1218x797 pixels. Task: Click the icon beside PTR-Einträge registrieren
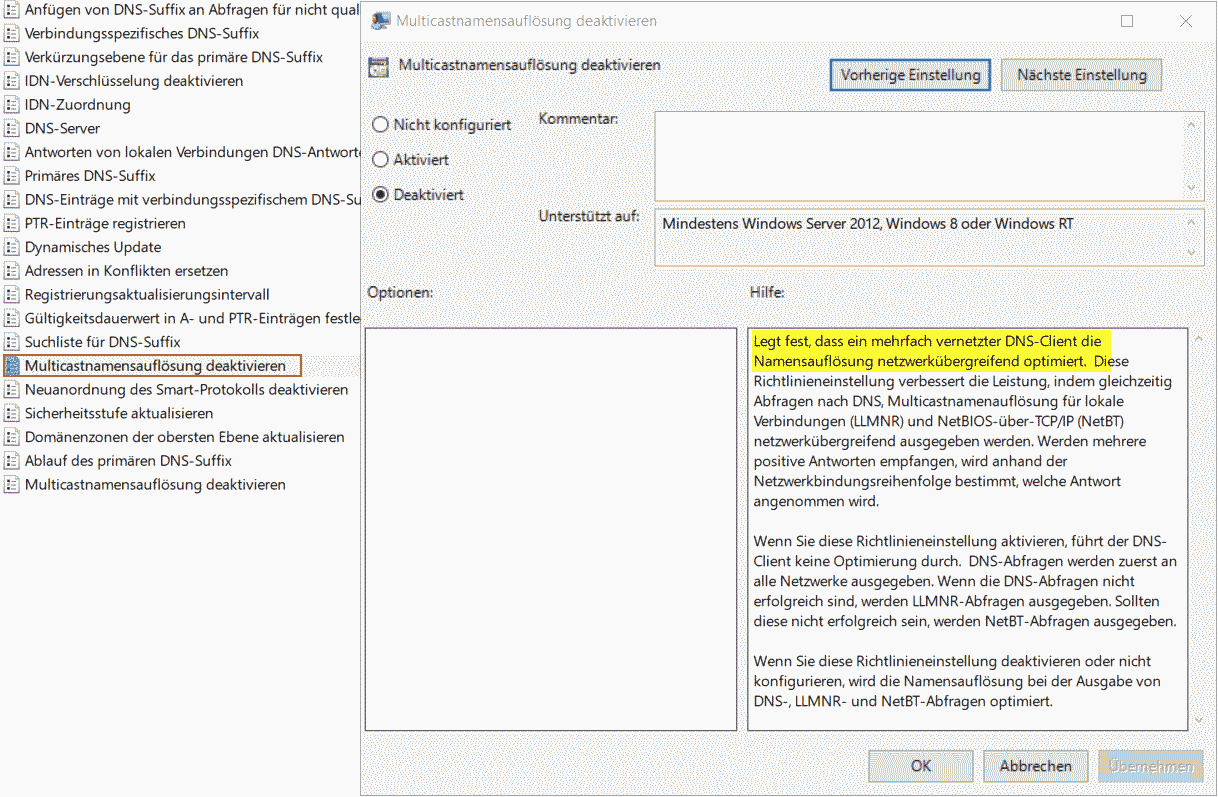(x=12, y=223)
